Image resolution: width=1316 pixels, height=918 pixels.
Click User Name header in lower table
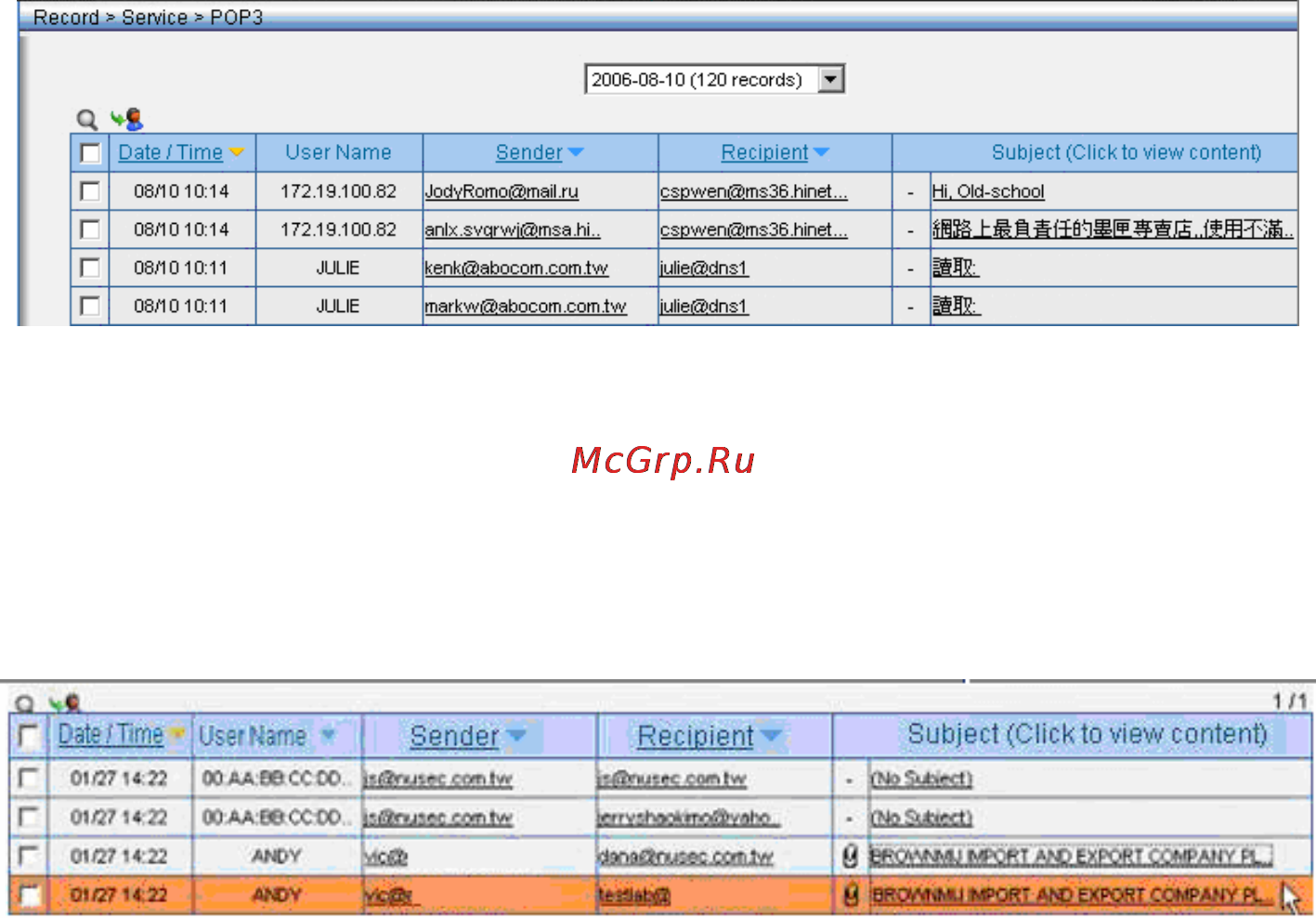coord(253,736)
